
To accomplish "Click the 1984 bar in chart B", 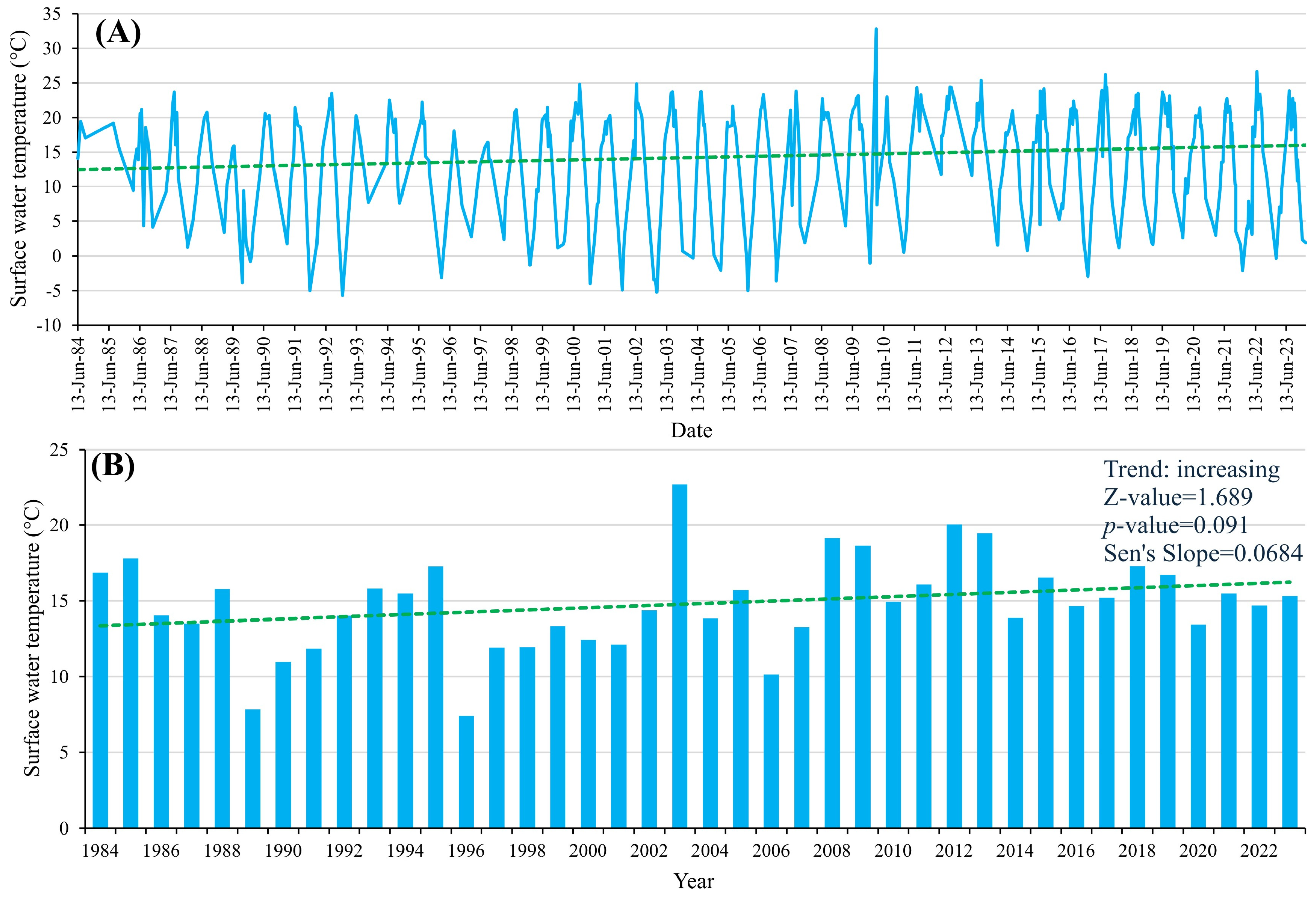I will [x=100, y=700].
